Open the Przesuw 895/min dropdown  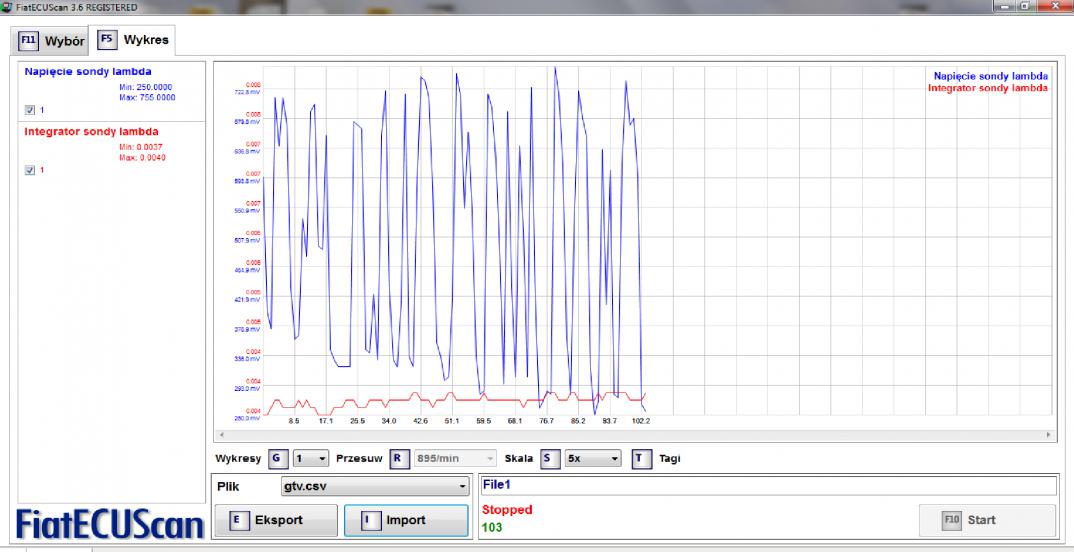(455, 458)
